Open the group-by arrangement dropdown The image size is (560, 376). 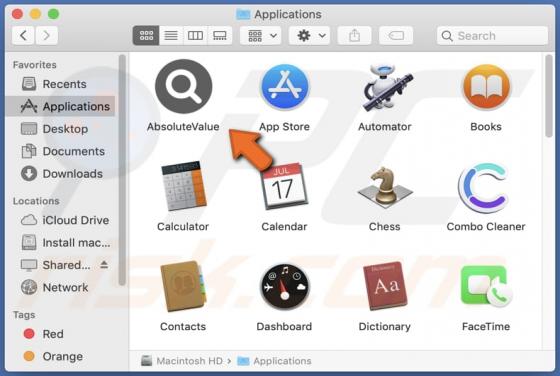pos(261,35)
